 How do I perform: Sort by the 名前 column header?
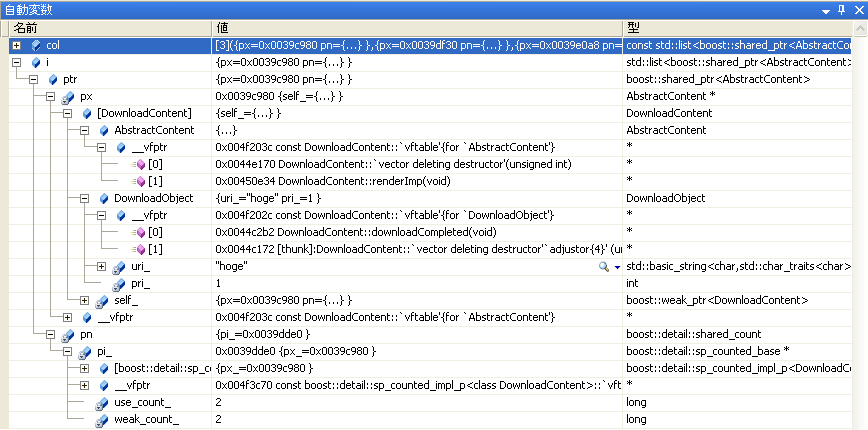pos(111,28)
